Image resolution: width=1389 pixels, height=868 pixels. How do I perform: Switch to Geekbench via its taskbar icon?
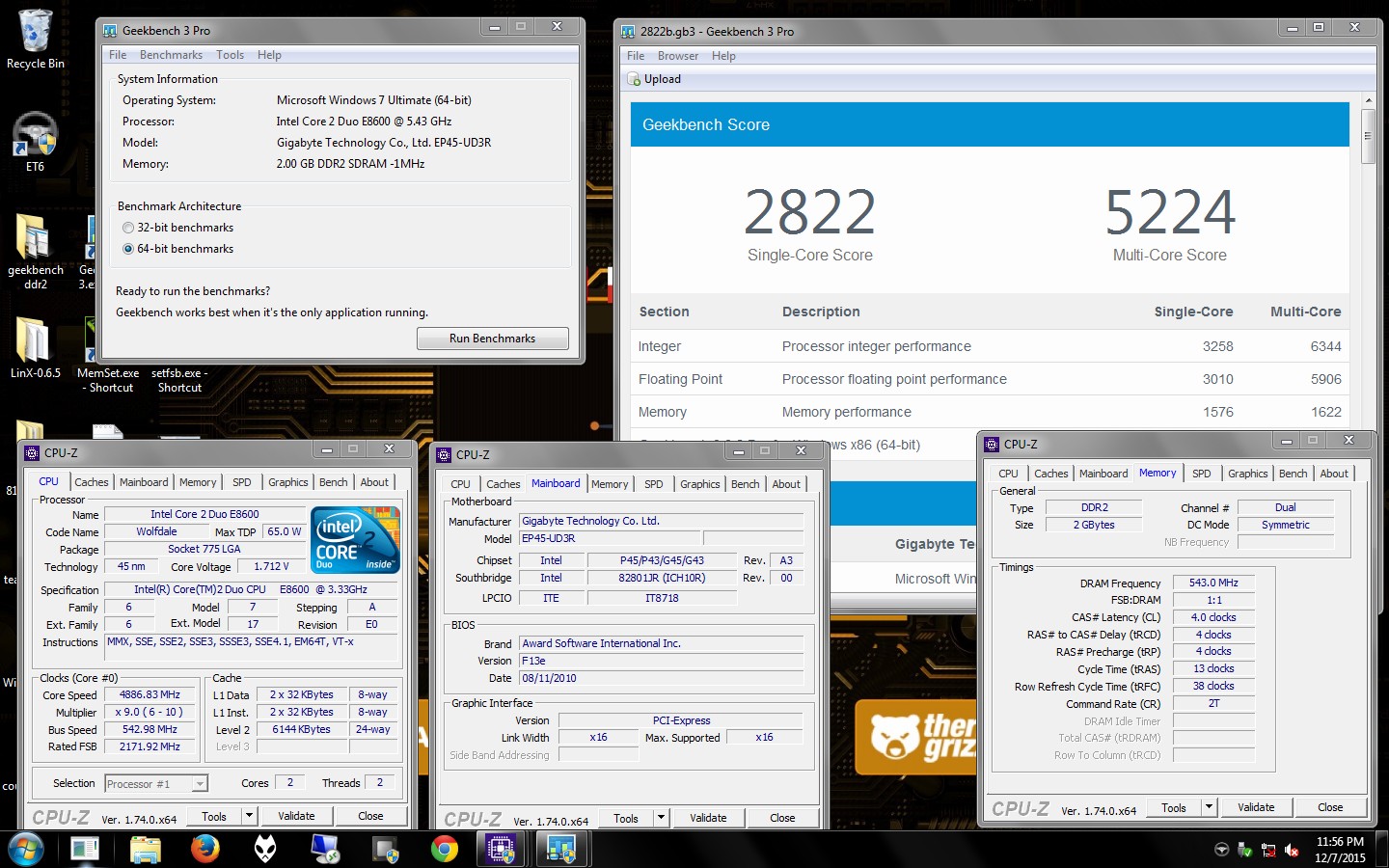point(561,849)
